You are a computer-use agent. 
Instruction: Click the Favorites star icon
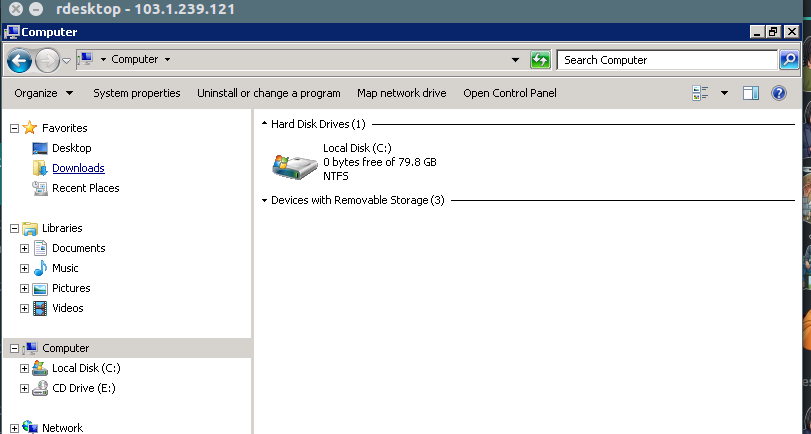point(30,127)
